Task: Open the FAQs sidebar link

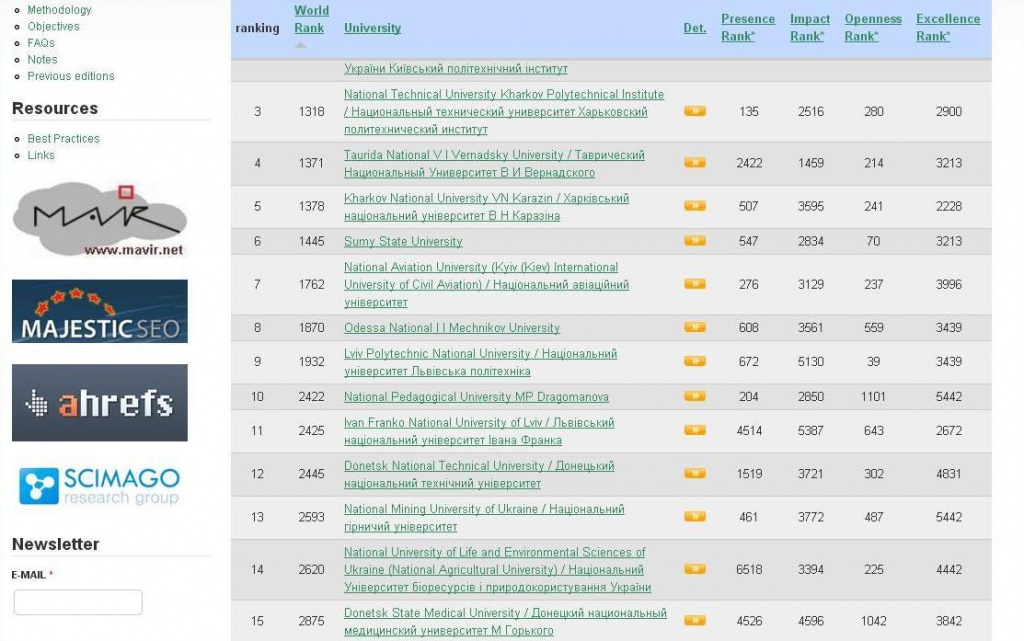Action: click(x=41, y=42)
